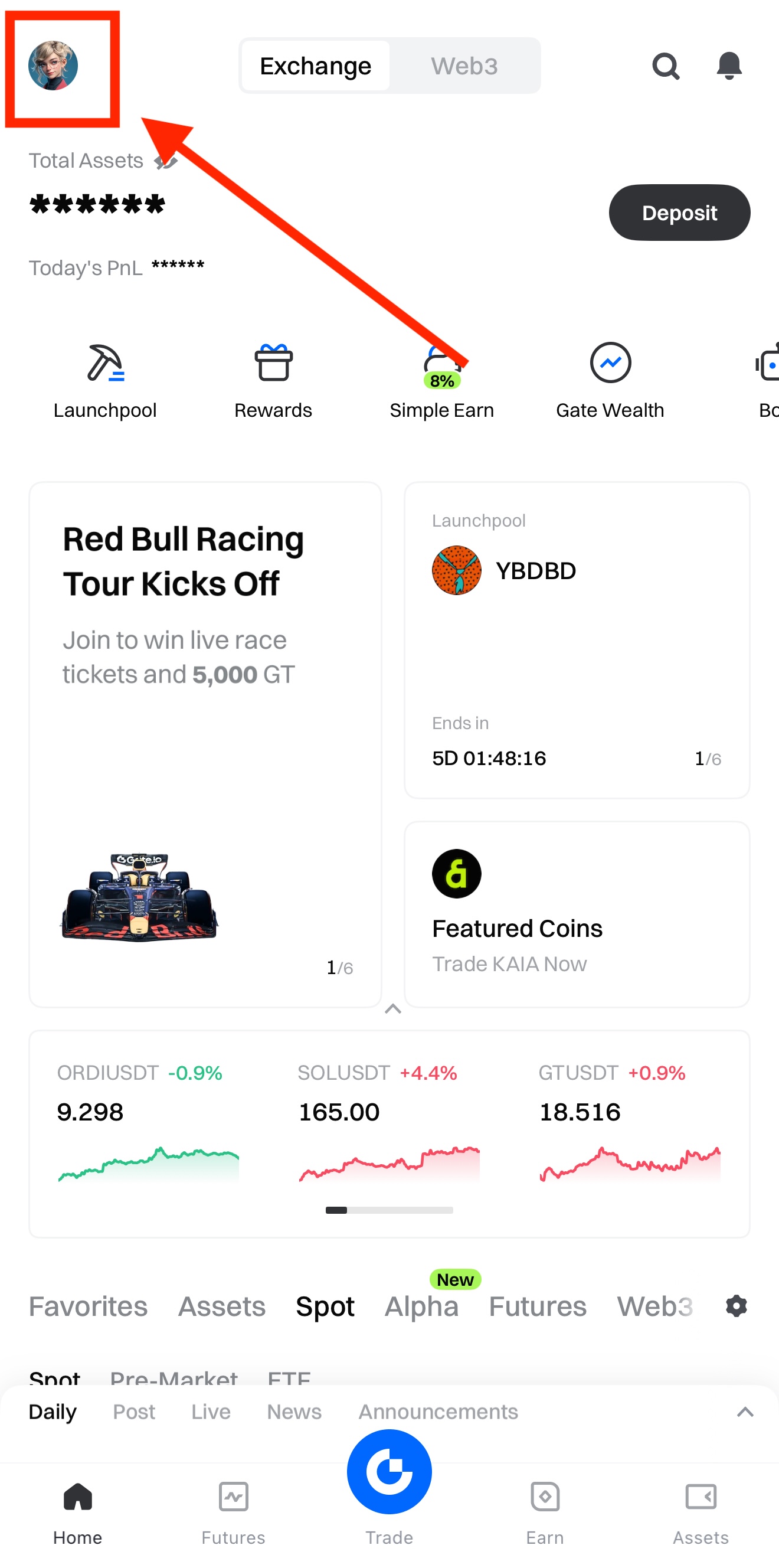Open Featured Coins Trade KAIA card
The height and width of the screenshot is (1568, 779).
tap(577, 914)
